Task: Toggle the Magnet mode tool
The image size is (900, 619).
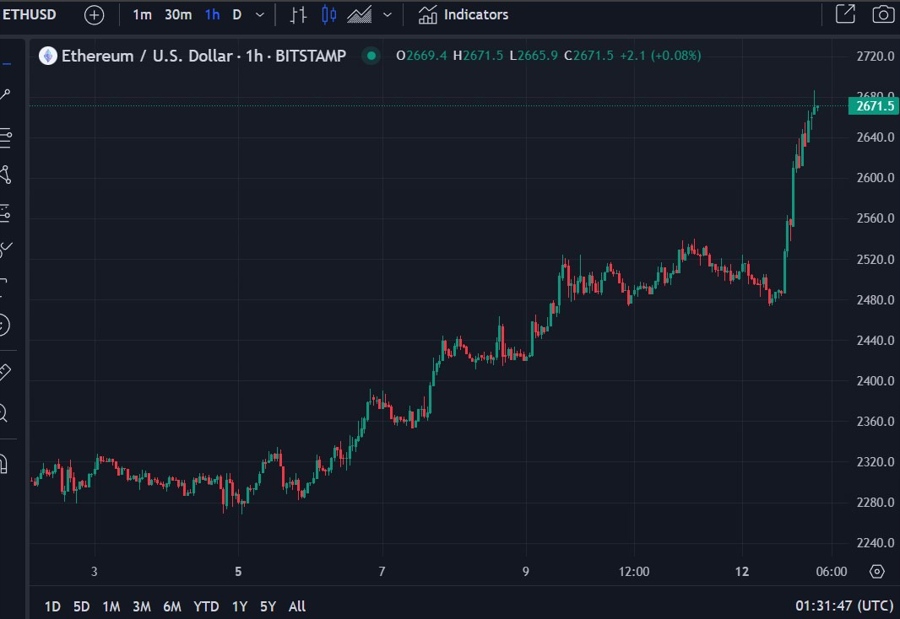Action: pos(4,463)
